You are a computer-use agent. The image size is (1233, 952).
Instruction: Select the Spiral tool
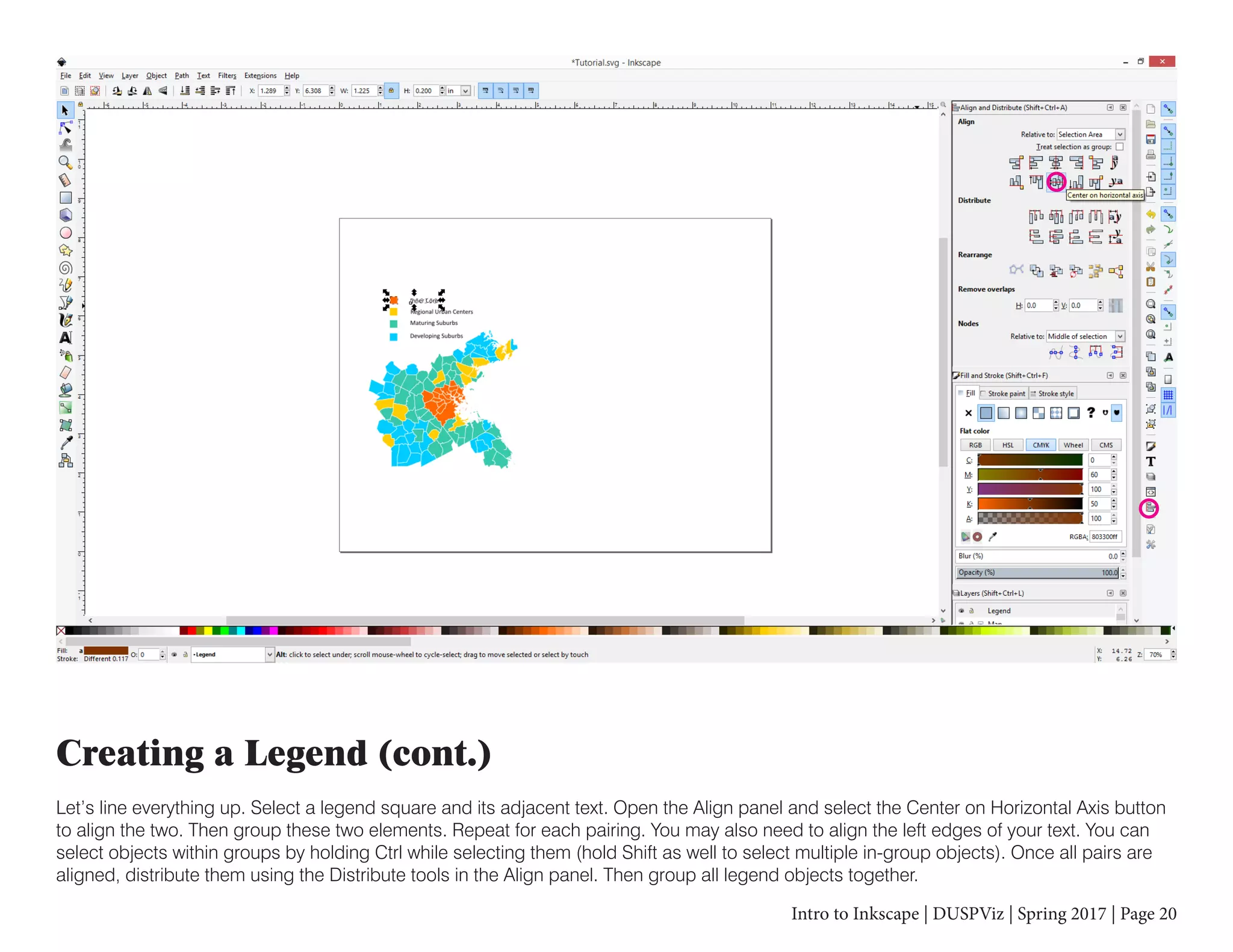pos(65,268)
